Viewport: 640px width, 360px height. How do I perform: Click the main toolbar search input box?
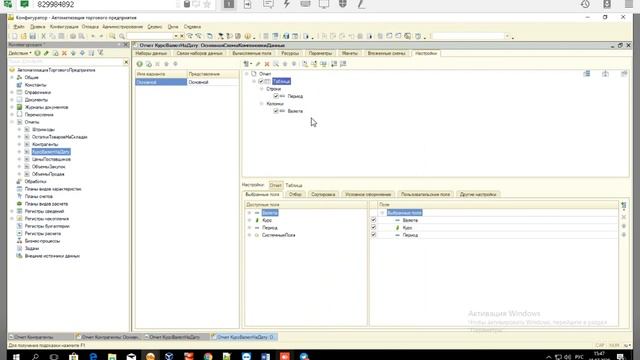pyautogui.click(x=151, y=36)
